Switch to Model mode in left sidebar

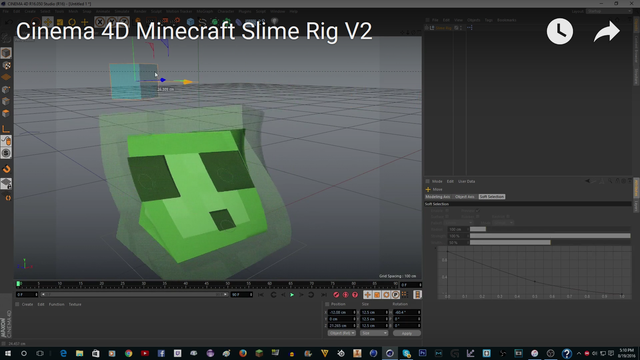[6, 53]
